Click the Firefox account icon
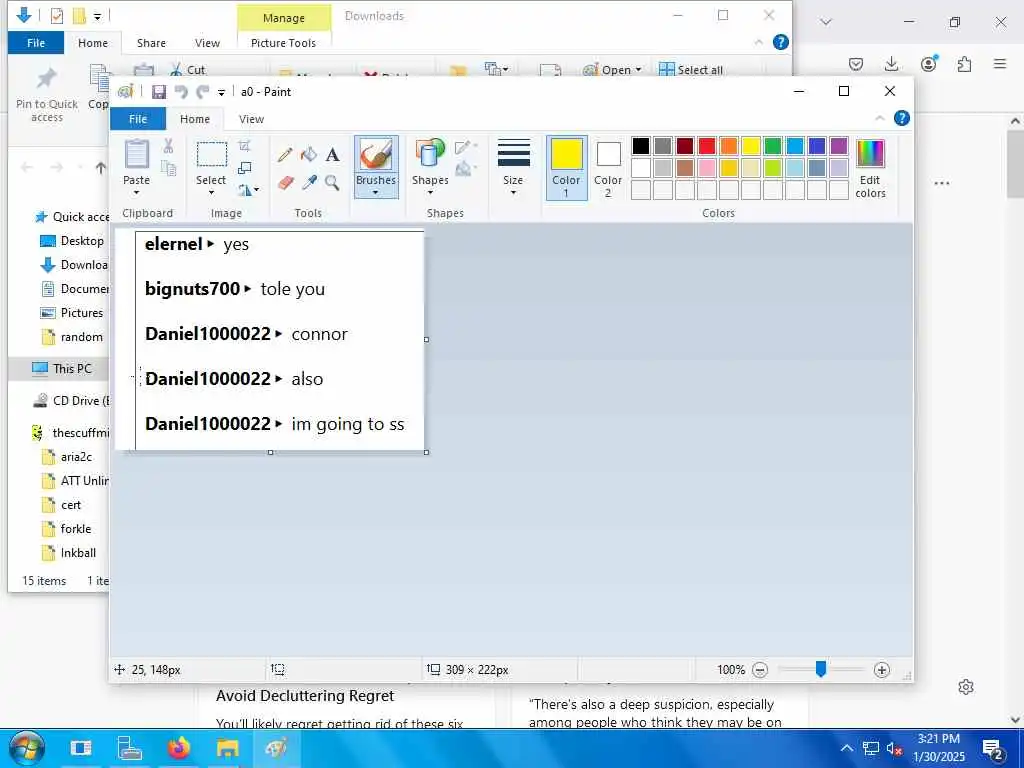 coord(929,63)
